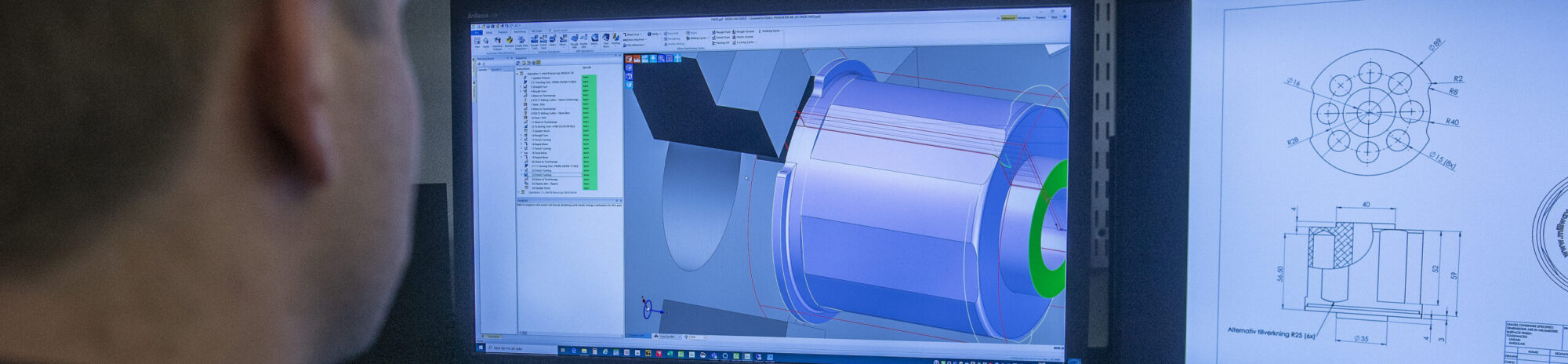
Task: Click the Windows Start button
Action: click(481, 348)
